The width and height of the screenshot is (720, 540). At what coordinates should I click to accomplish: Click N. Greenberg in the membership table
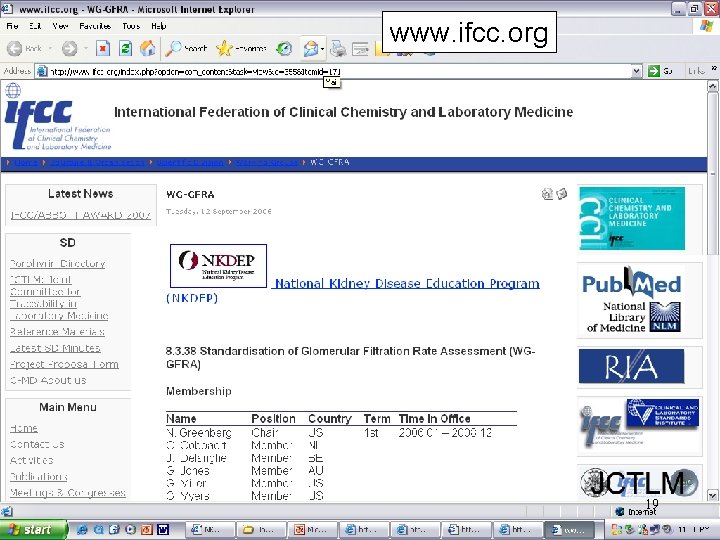[x=199, y=433]
